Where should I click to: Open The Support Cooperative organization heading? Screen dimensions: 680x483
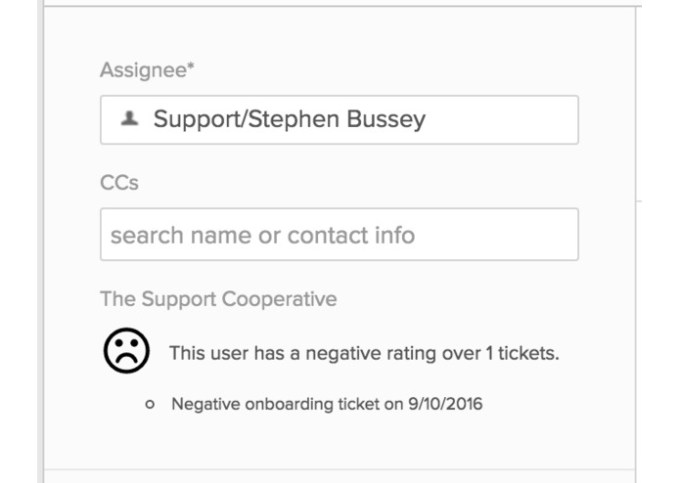click(218, 299)
